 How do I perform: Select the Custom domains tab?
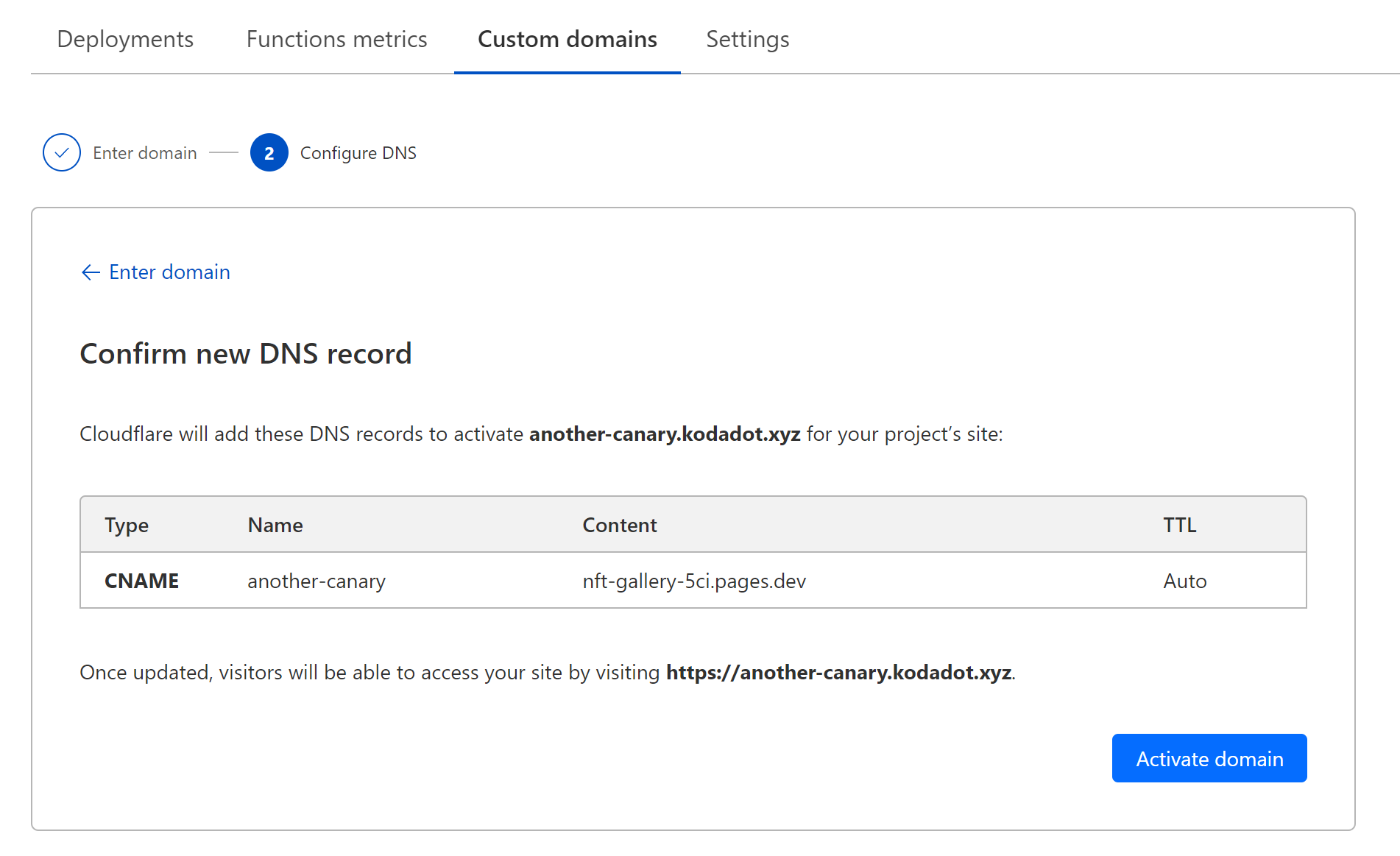click(568, 39)
